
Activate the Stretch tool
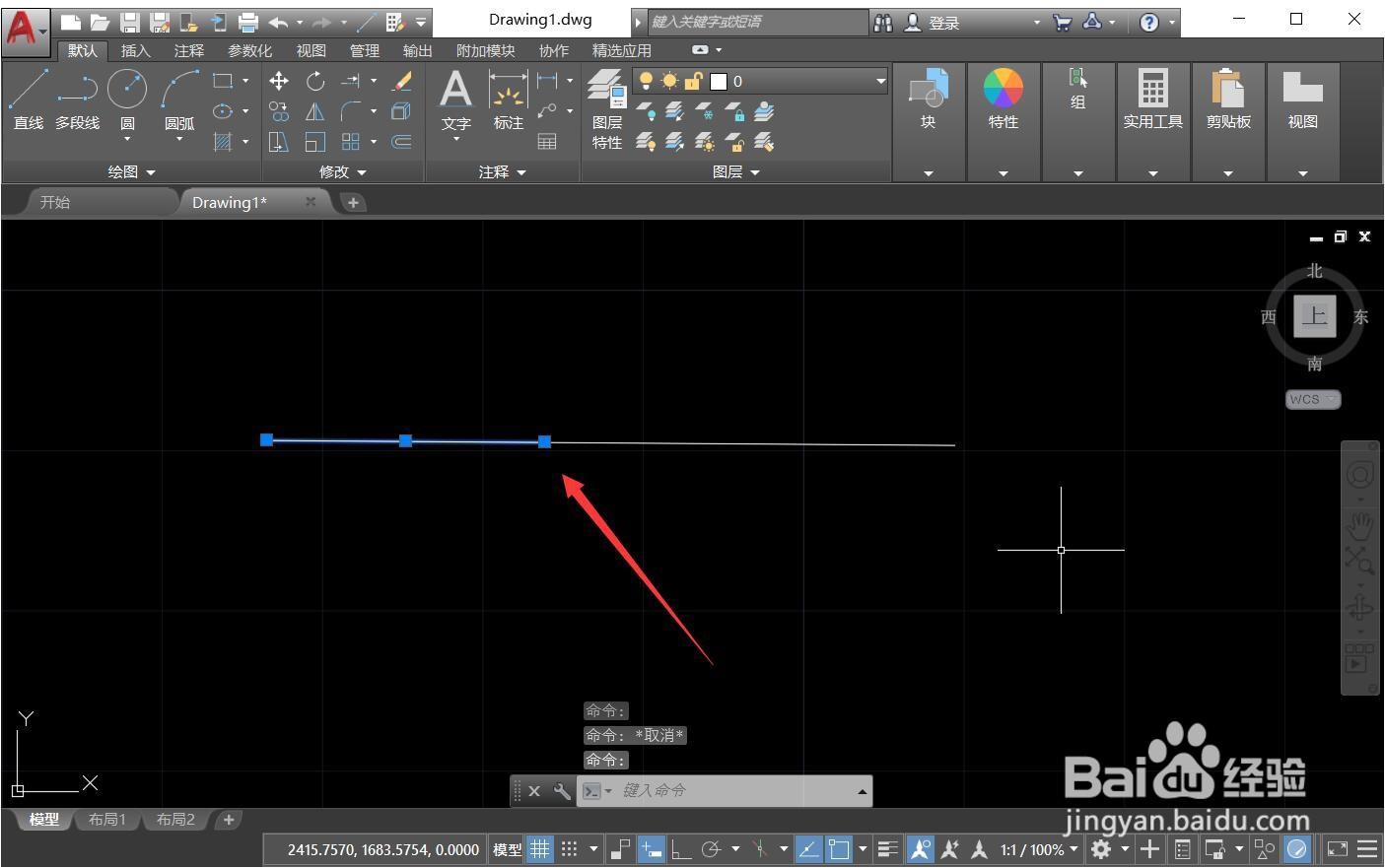[x=279, y=142]
